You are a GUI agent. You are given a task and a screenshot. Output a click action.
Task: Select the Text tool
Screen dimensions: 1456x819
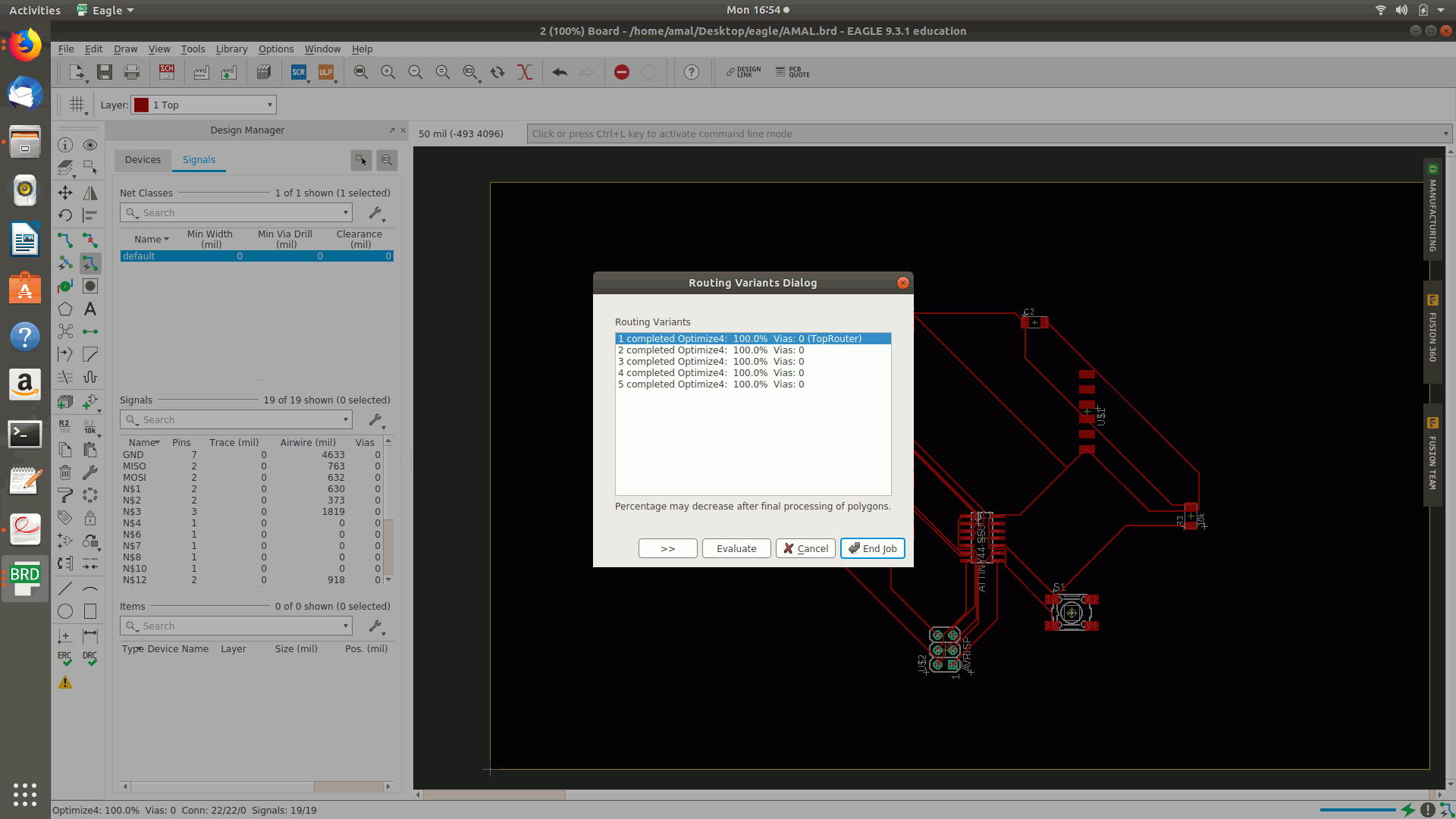point(90,309)
